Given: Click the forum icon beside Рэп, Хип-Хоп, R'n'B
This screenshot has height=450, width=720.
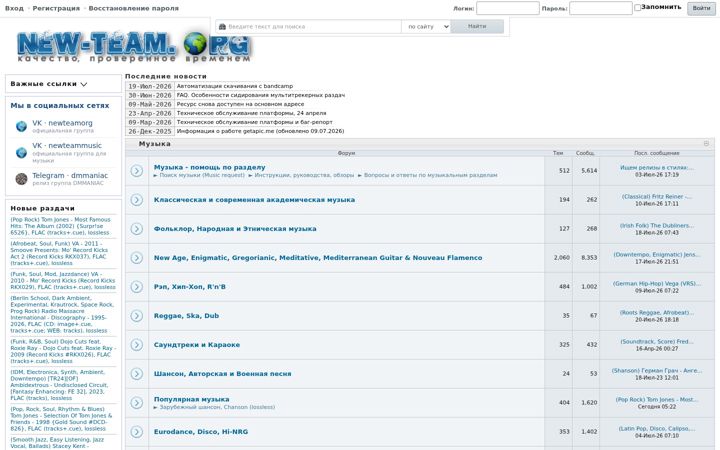Looking at the screenshot, I should 136,287.
